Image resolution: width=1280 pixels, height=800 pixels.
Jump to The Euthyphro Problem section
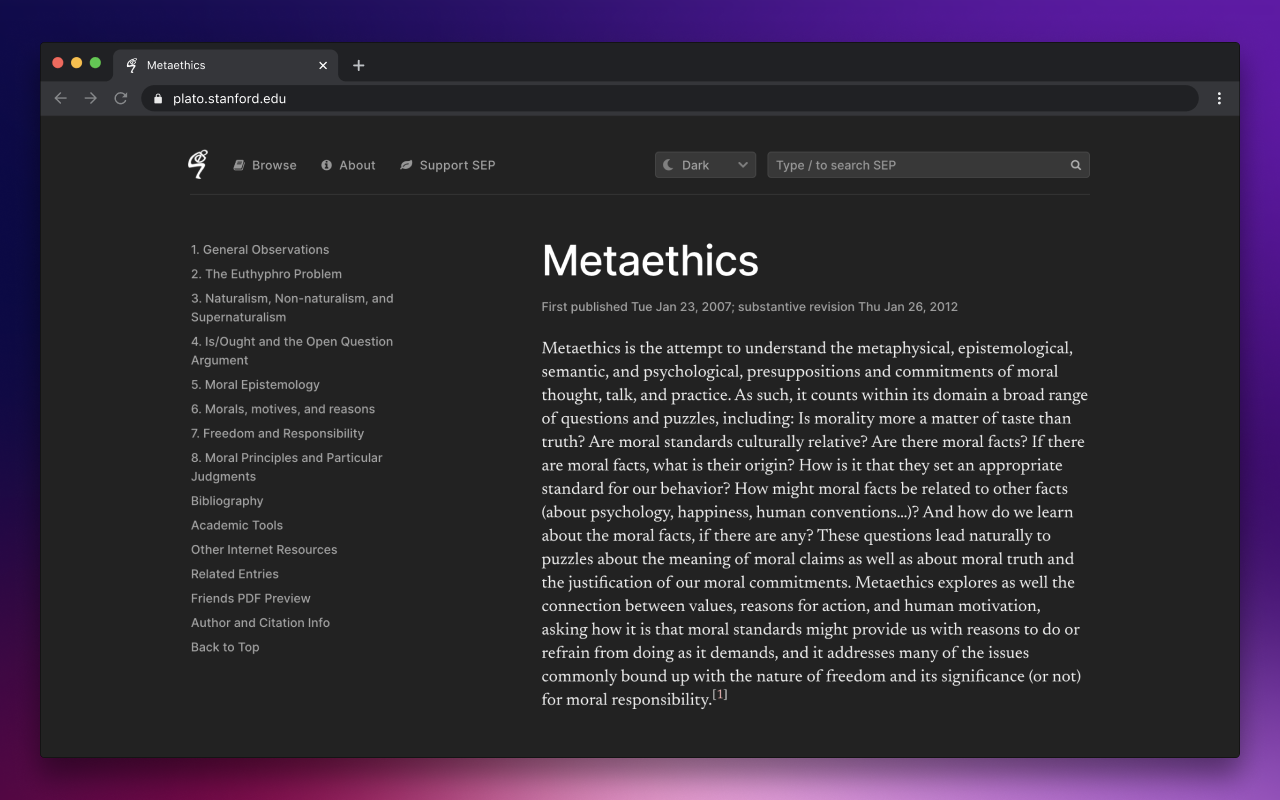[266, 274]
